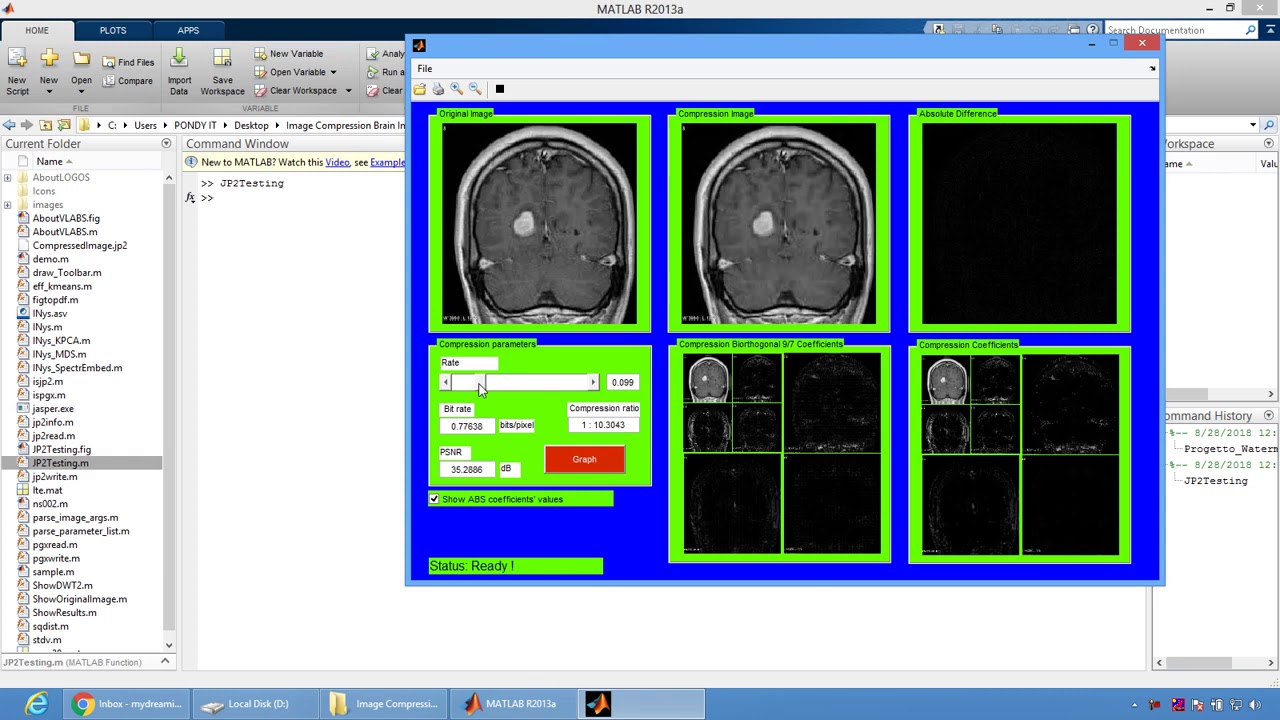Select ShowDWT2.m in Current Folder
The height and width of the screenshot is (720, 1280).
tap(62, 586)
